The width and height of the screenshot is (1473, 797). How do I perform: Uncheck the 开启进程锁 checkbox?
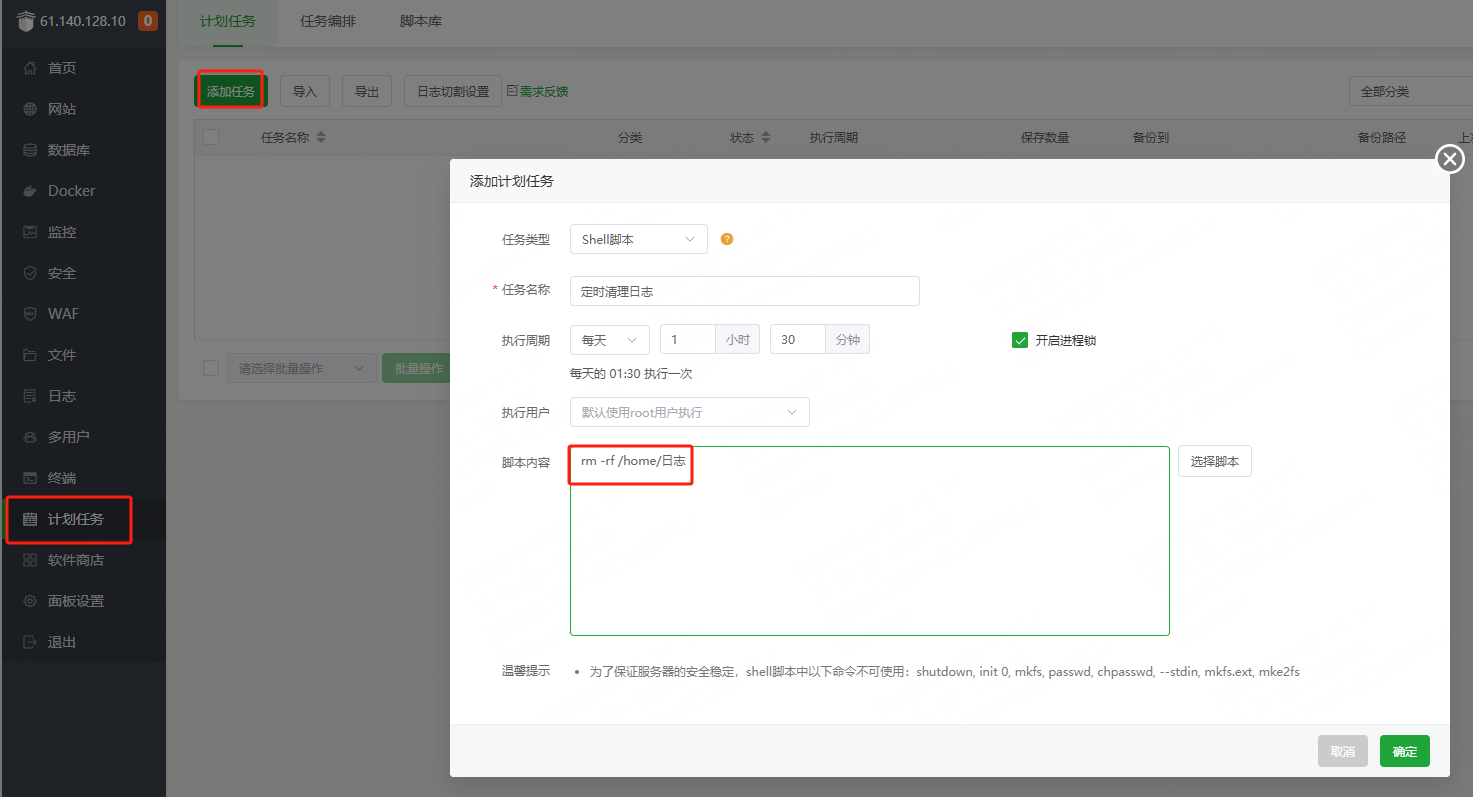(1019, 339)
